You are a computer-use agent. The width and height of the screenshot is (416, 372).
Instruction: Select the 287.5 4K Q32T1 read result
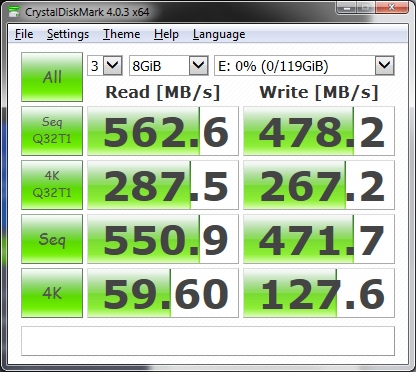point(163,185)
